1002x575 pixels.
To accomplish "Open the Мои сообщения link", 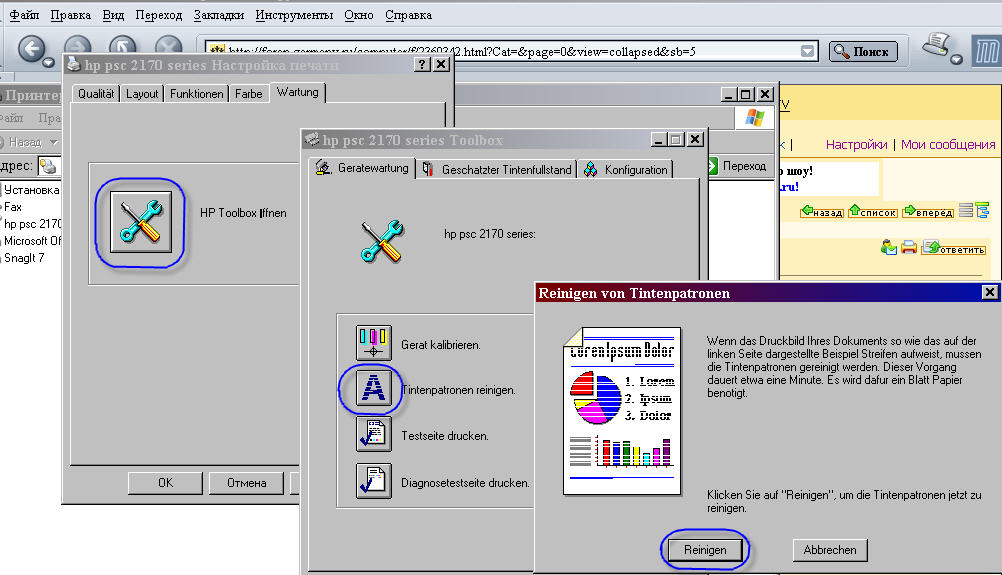I will 948,144.
